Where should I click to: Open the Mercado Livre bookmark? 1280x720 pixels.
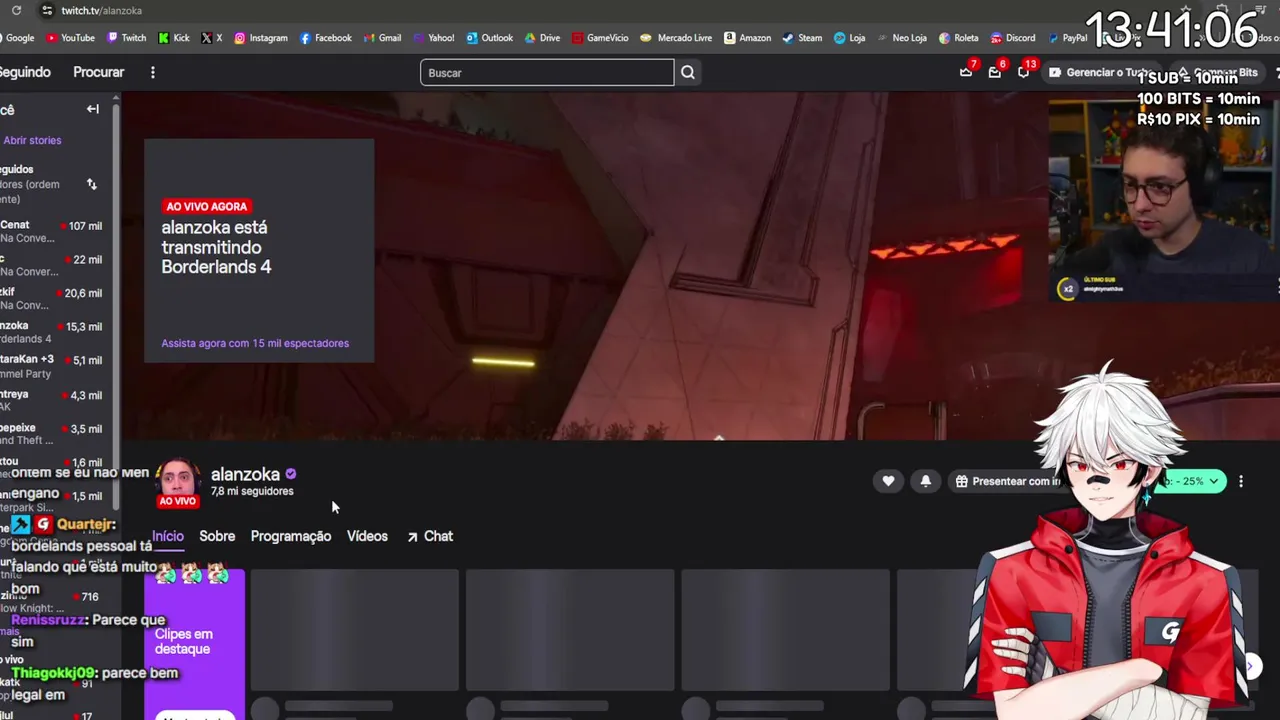[x=676, y=38]
